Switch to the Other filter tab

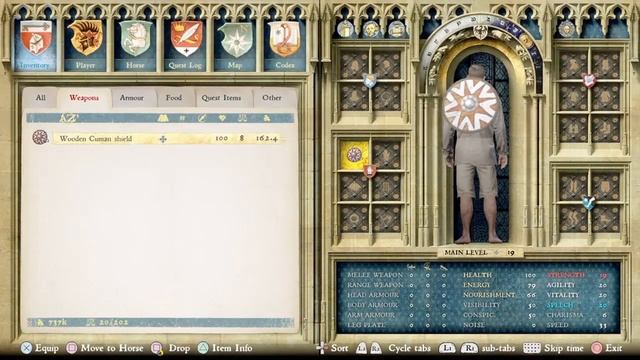pos(272,98)
